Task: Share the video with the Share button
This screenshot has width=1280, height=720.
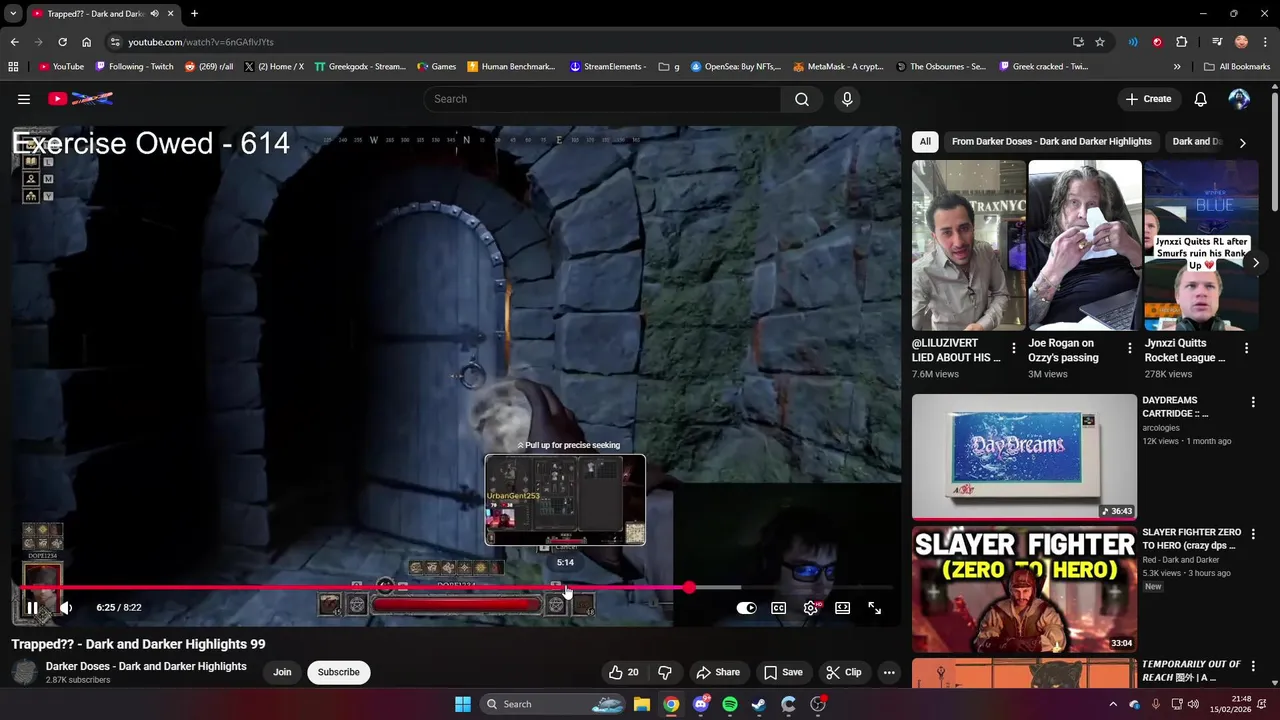Action: coord(718,672)
